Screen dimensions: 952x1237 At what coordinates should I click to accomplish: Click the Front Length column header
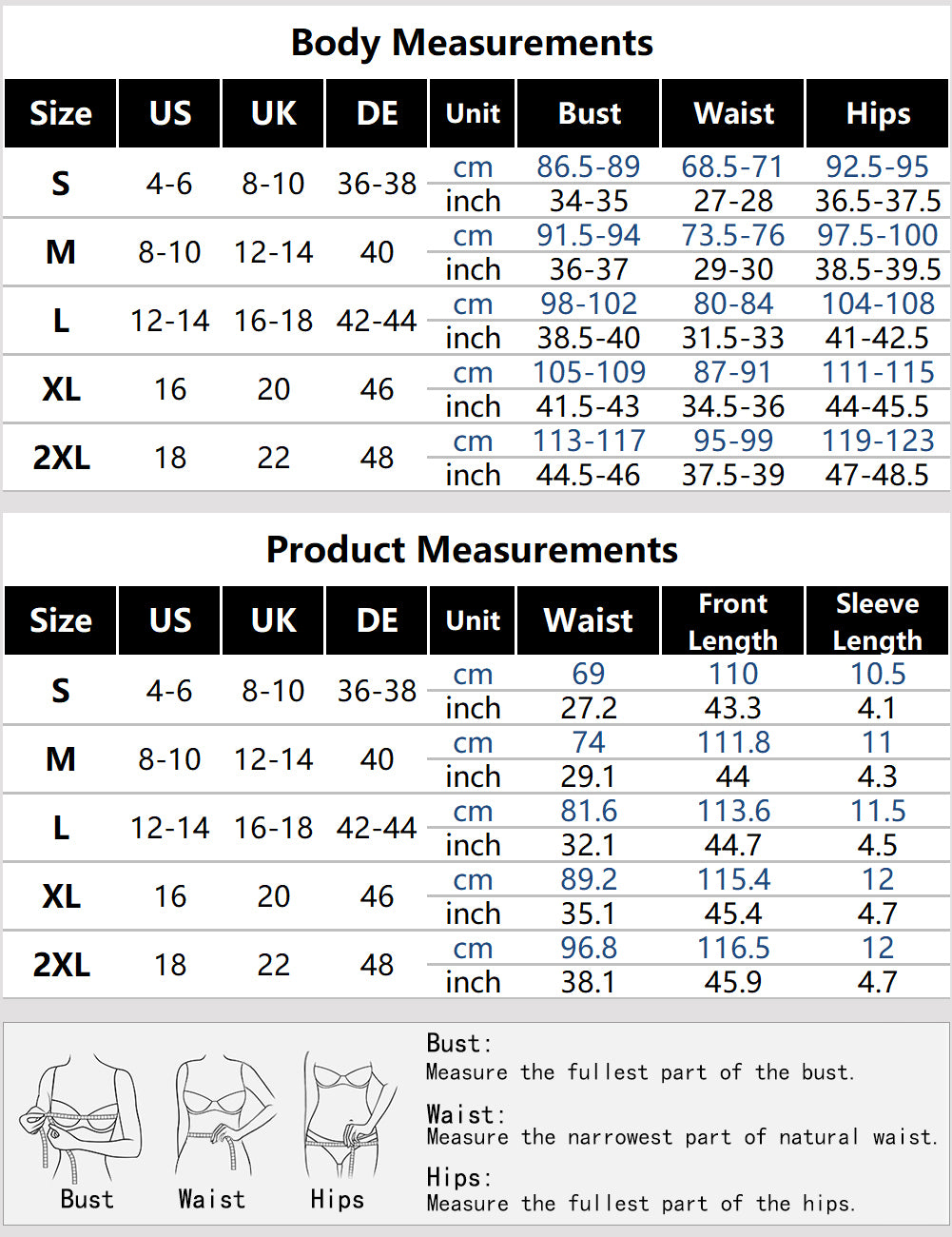(733, 621)
